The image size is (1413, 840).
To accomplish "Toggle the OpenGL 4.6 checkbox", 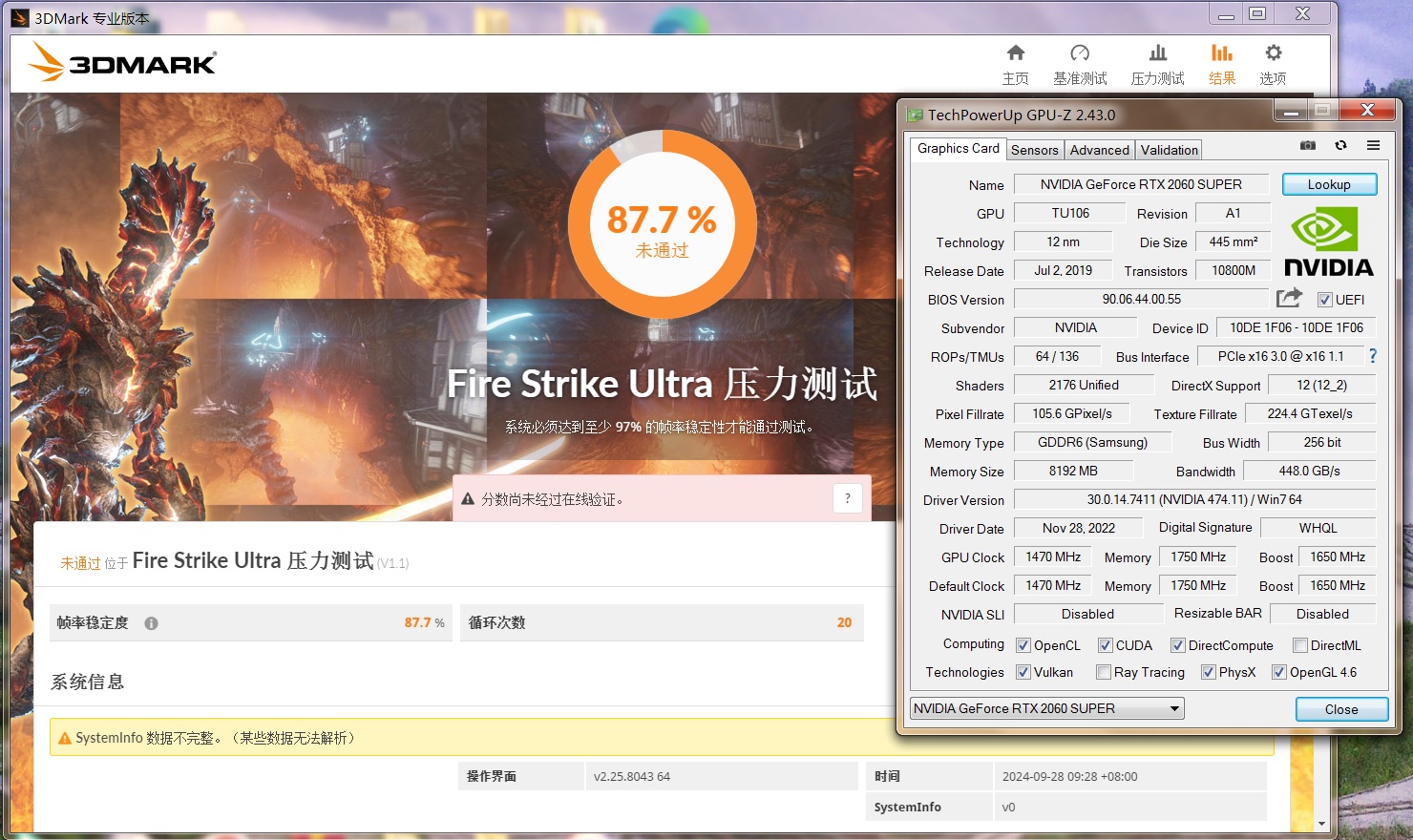I will tap(1279, 672).
